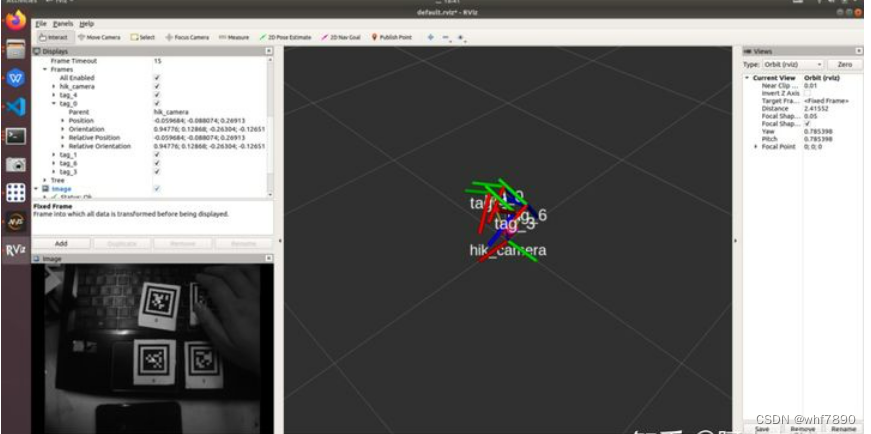Click the Add display button
The width and height of the screenshot is (871, 434).
[x=61, y=243]
